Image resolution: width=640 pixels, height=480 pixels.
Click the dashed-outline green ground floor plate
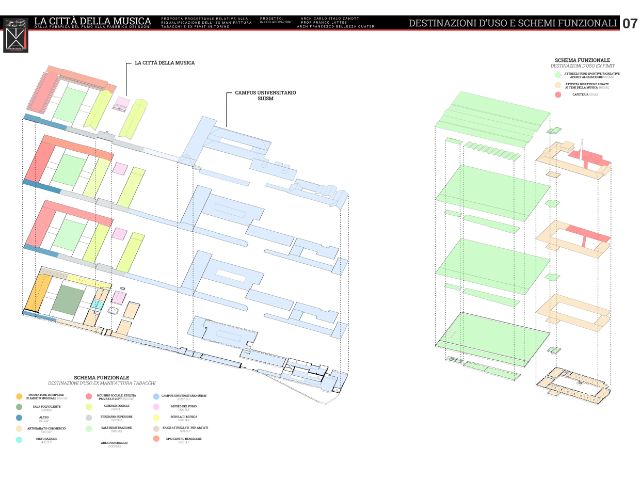(x=492, y=339)
